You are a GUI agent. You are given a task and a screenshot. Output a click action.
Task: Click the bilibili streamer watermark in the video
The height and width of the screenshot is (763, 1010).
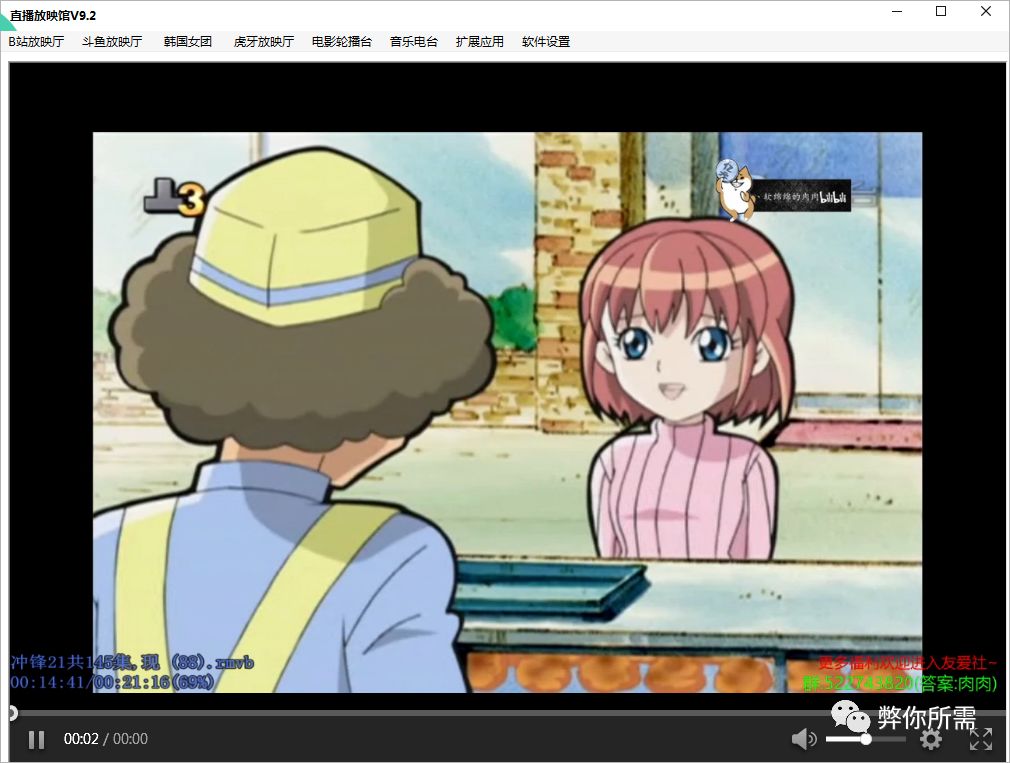pos(783,190)
